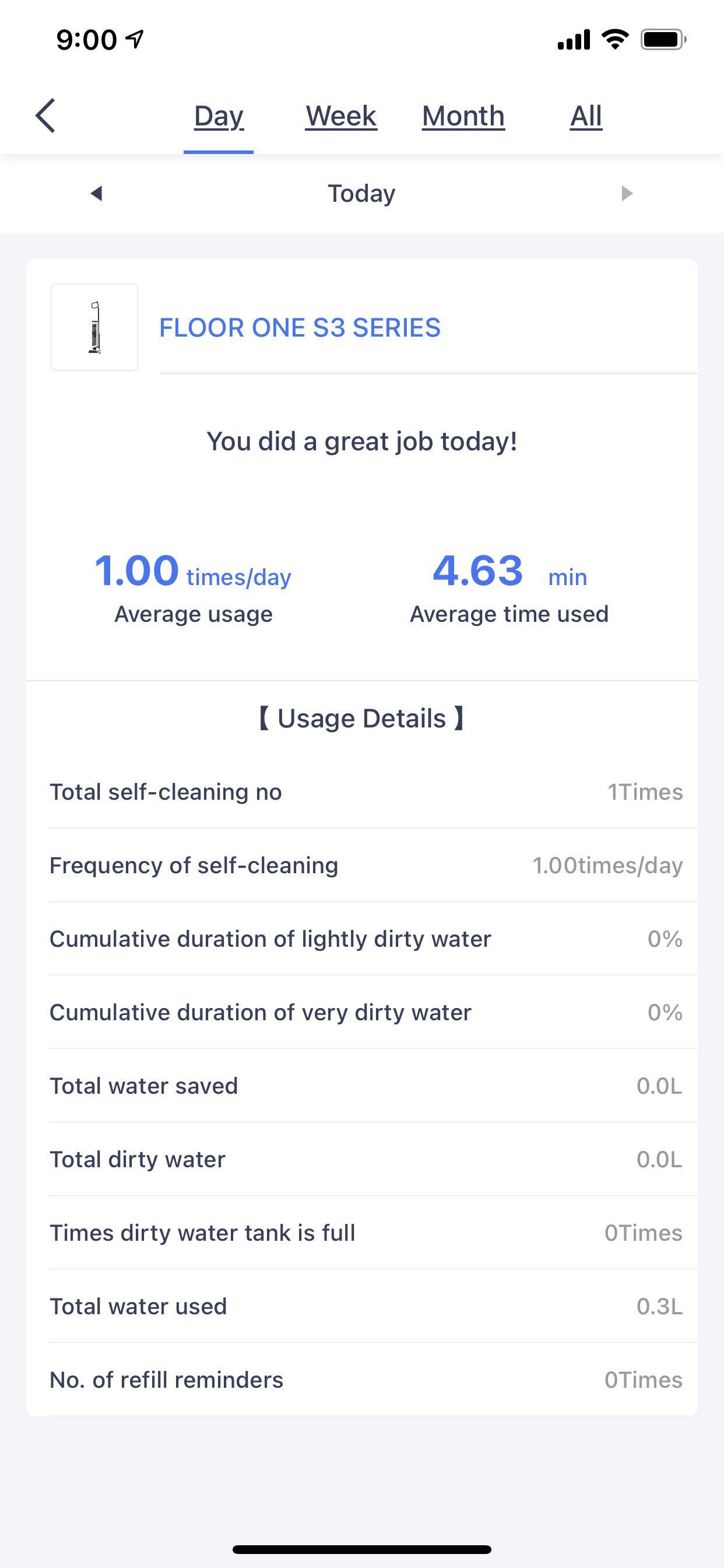Tap the back arrow icon
The image size is (724, 1568).
[x=45, y=115]
